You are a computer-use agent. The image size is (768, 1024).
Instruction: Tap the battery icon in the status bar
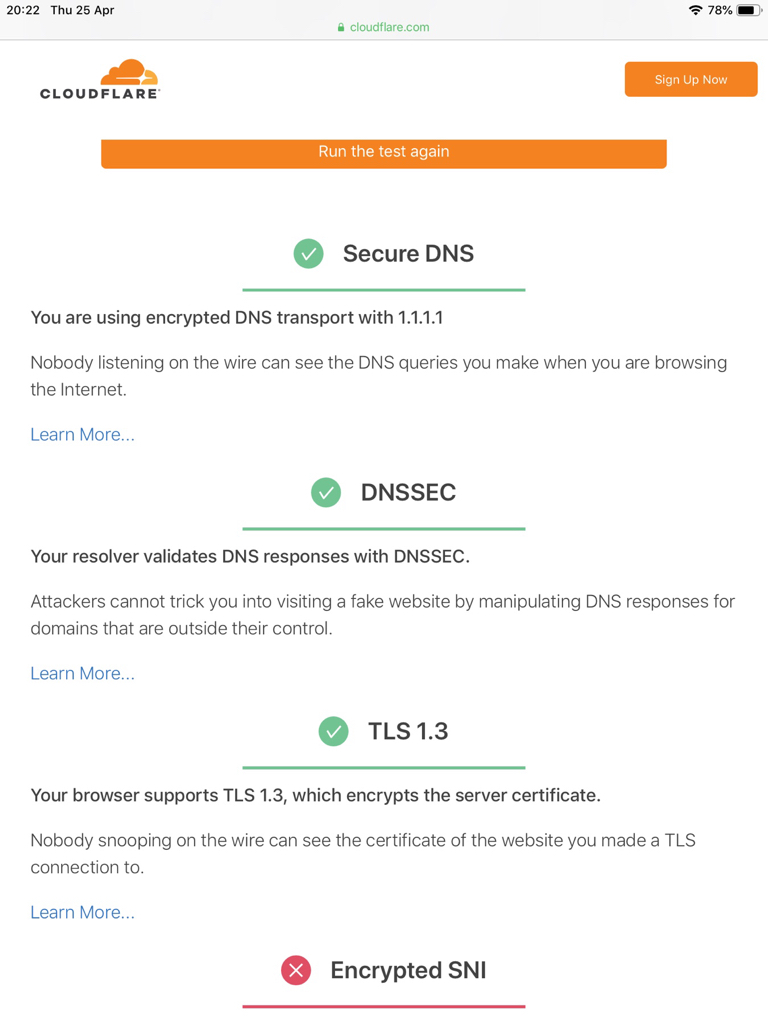748,10
